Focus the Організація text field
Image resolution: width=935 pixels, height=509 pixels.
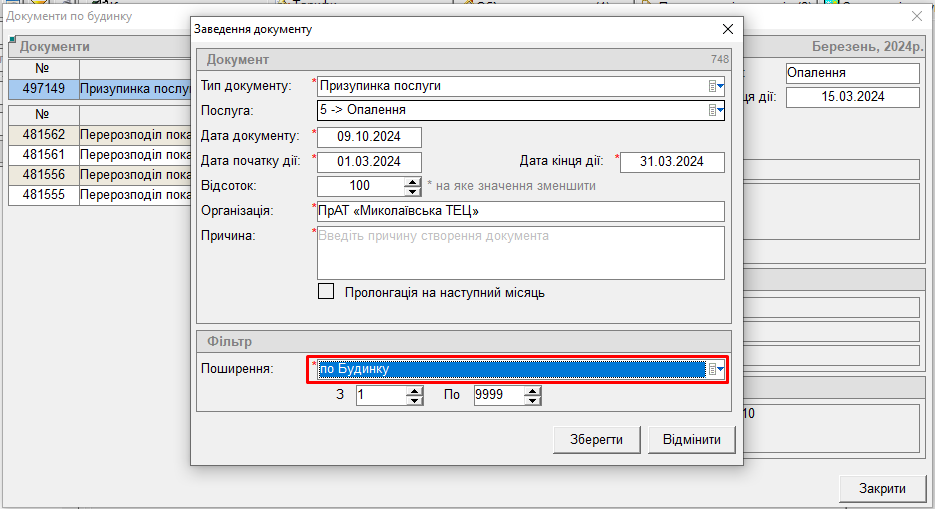(520, 211)
